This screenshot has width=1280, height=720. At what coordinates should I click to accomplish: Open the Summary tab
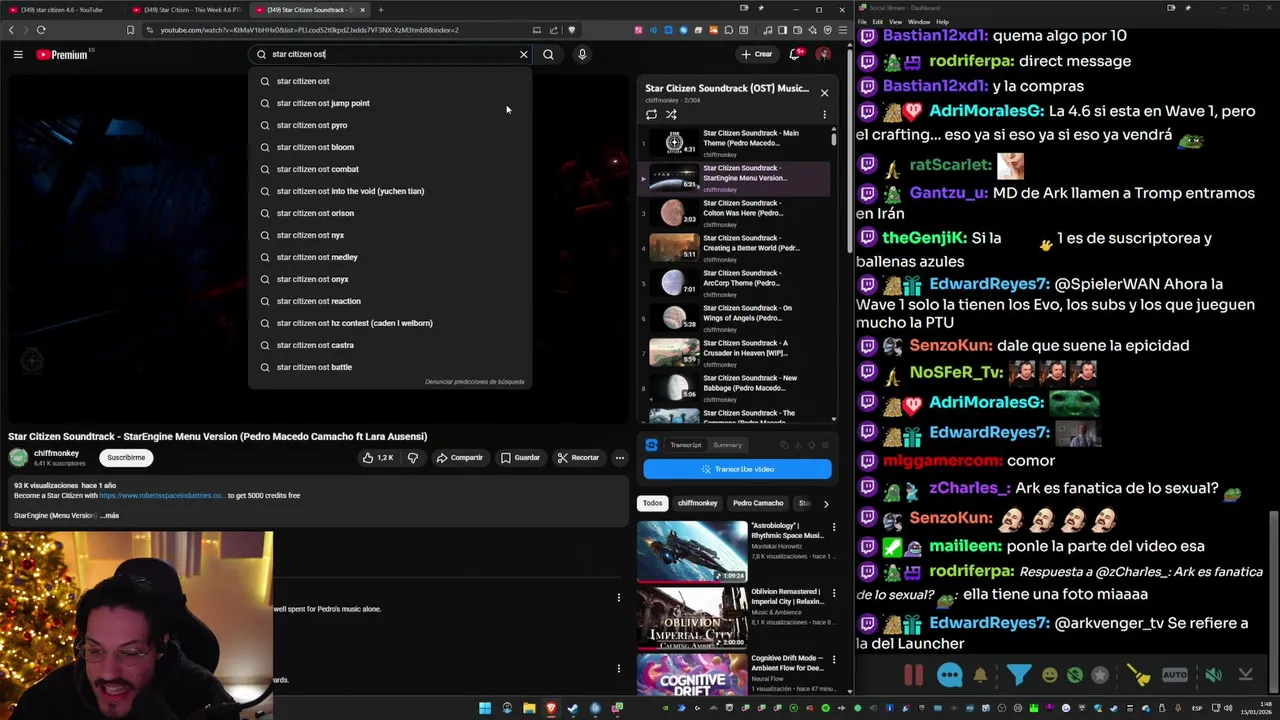tap(727, 445)
